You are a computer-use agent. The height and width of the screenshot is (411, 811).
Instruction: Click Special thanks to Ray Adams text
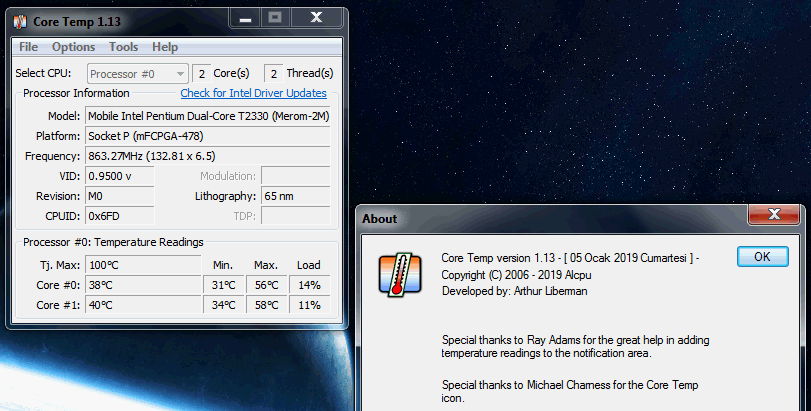(x=575, y=346)
